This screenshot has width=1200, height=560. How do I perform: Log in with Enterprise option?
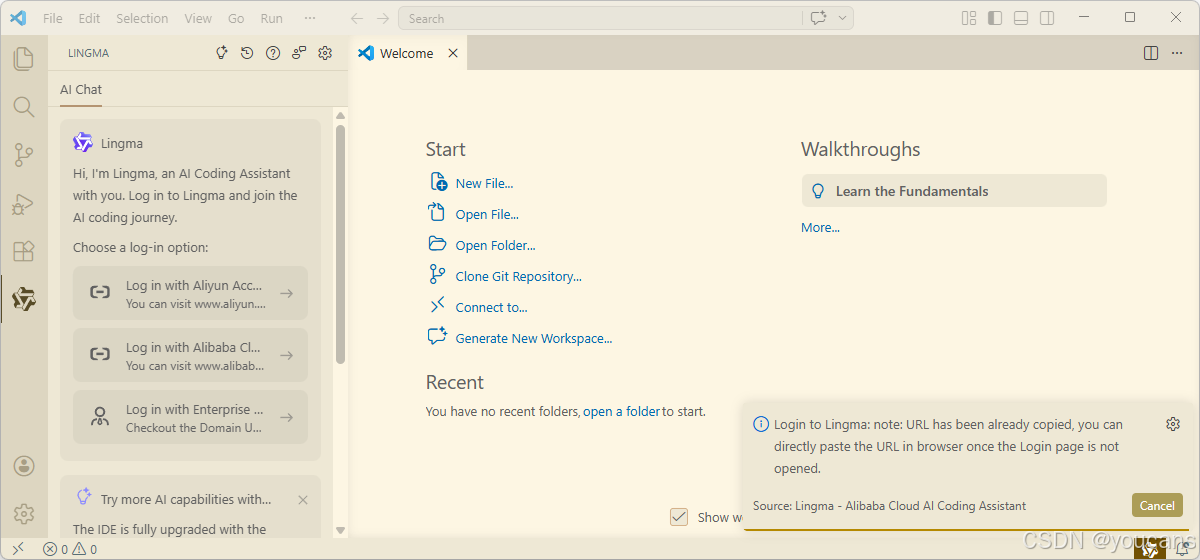[190, 417]
